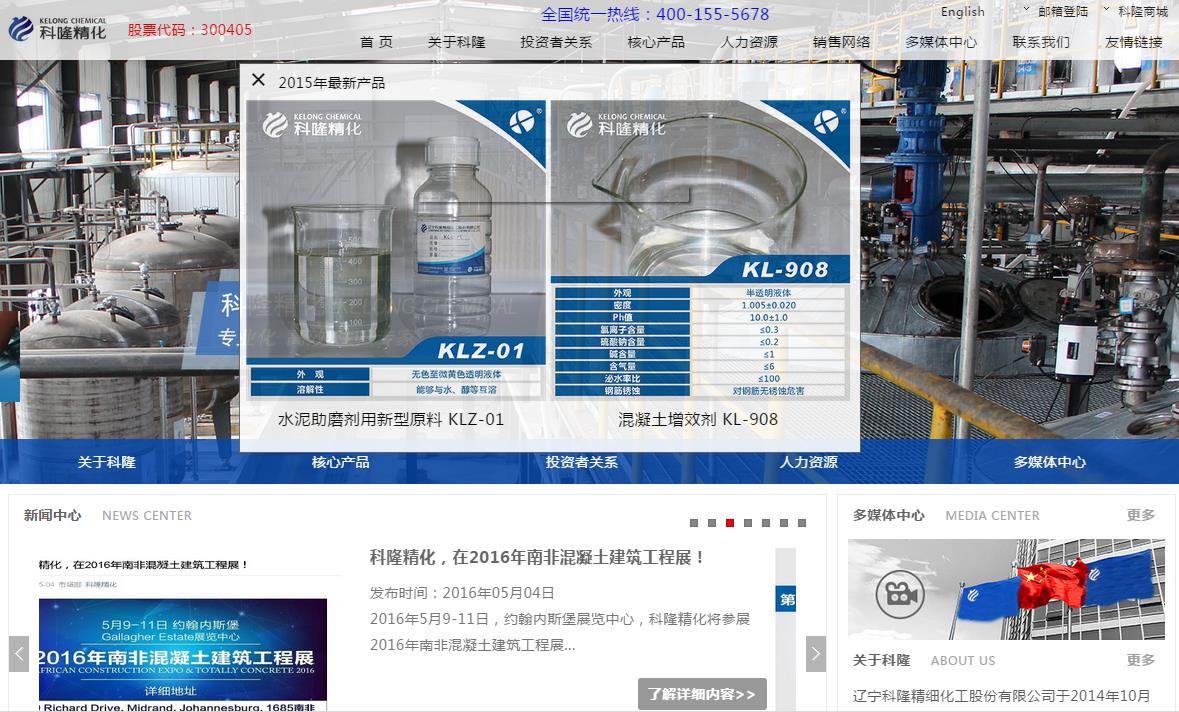Click the hotline 400-155-5678 text
Screen dimensions: 1179x712
pos(655,14)
